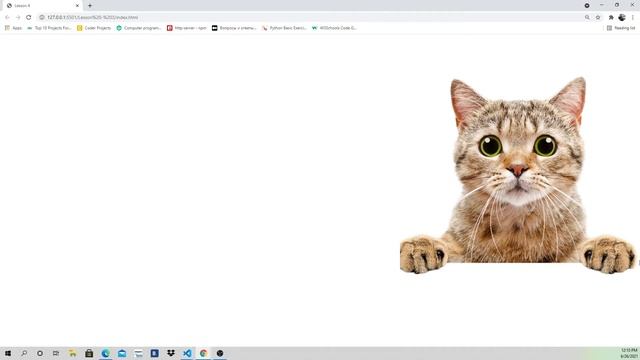
Task: Click the site info icon in address bar
Action: 42,17
